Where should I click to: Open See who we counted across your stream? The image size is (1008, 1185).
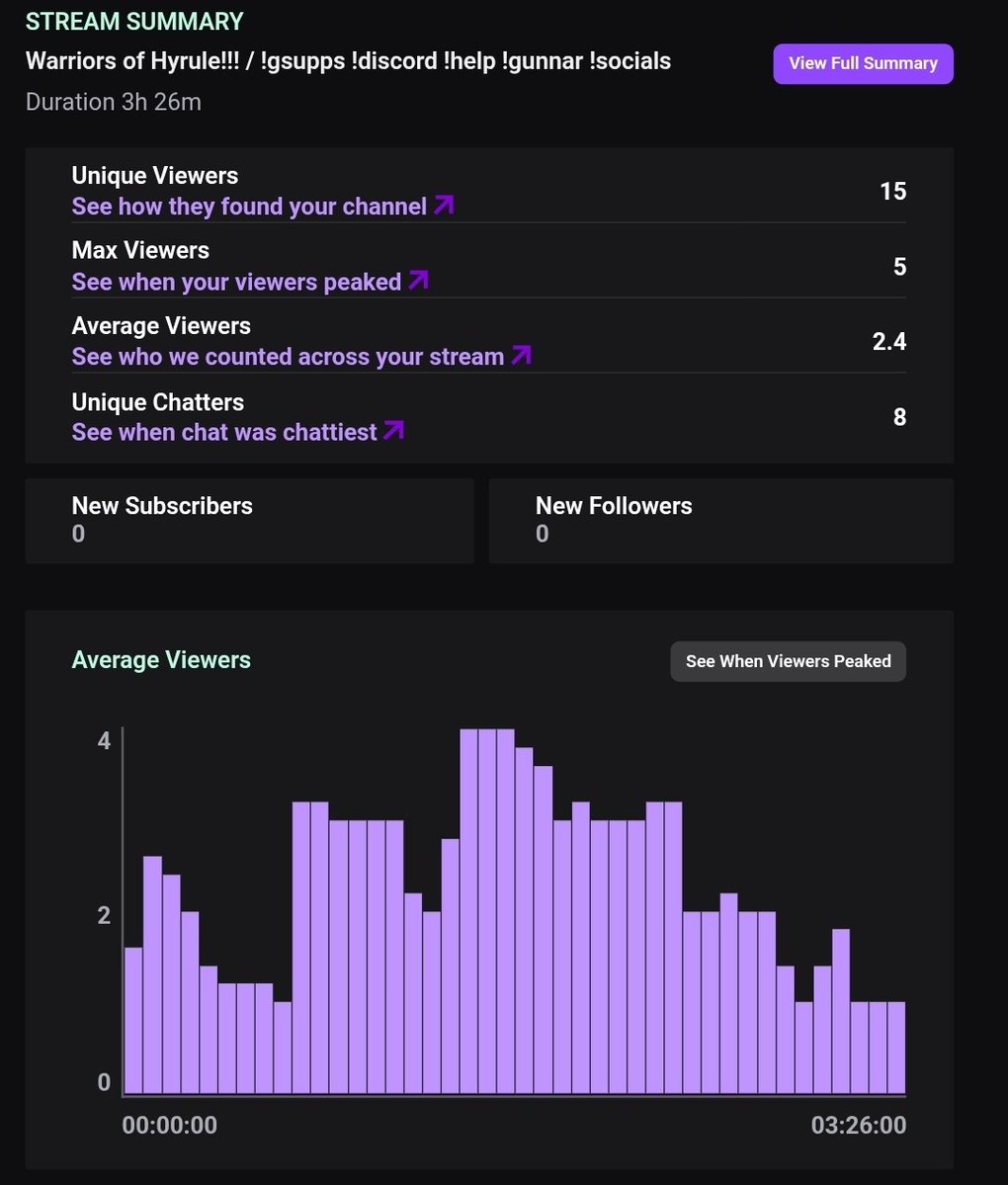pyautogui.click(x=287, y=356)
